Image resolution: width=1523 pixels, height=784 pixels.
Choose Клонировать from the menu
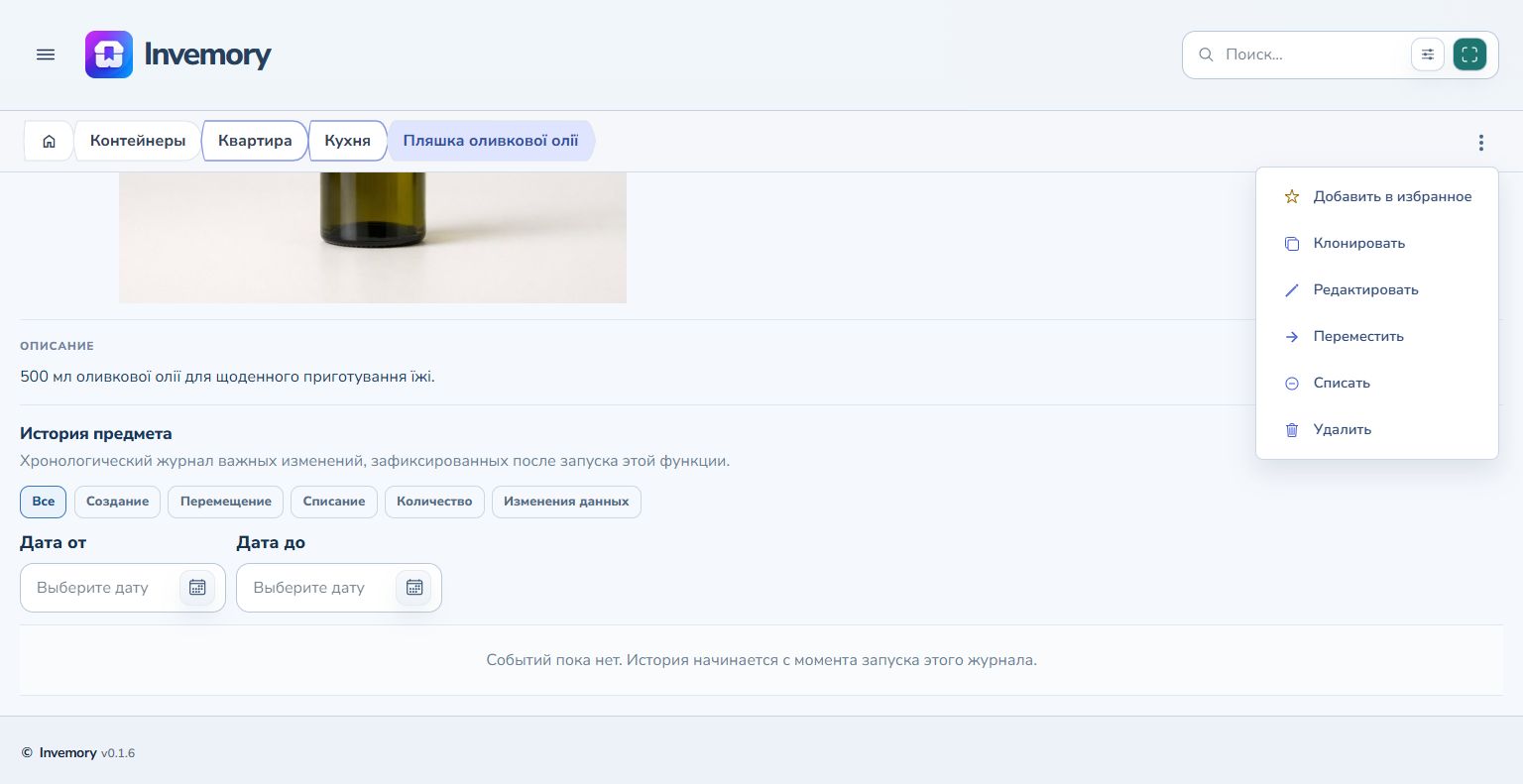click(1377, 244)
